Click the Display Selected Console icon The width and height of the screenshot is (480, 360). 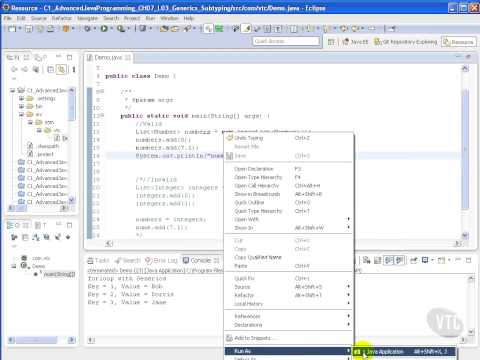[425, 260]
